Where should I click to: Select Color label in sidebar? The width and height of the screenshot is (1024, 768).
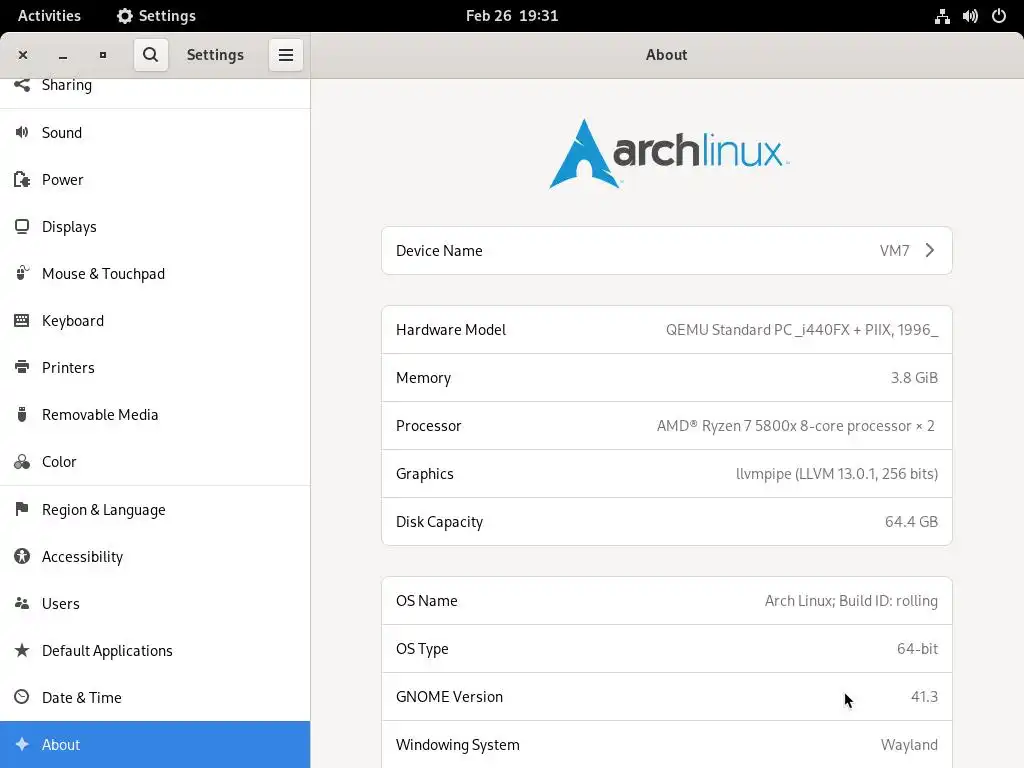[59, 462]
